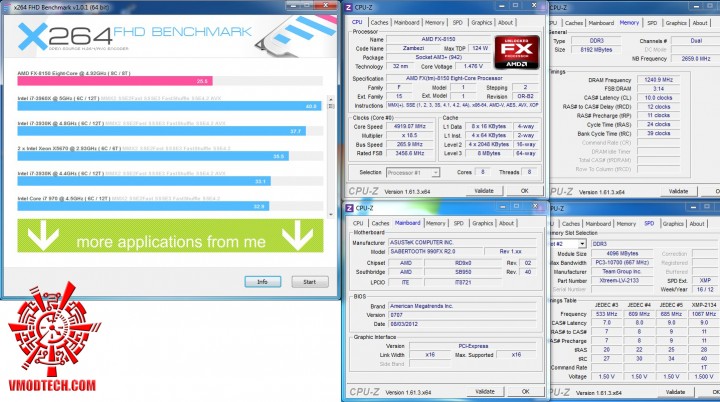Click the Part Number Xtreem-LV-2133
This screenshot has width=720, height=402.
tap(622, 280)
